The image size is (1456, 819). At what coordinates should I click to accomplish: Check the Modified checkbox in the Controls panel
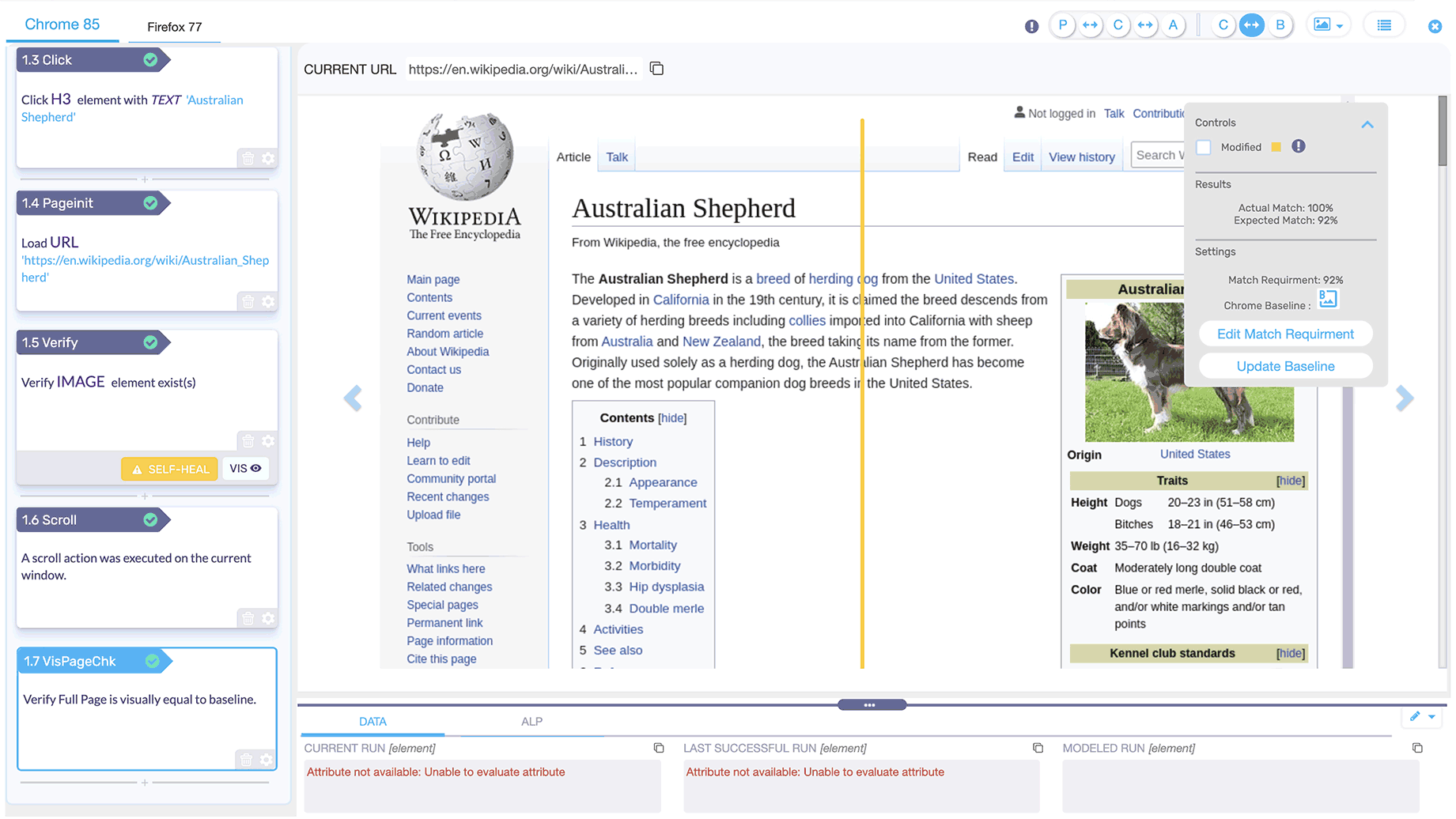[x=1203, y=146]
